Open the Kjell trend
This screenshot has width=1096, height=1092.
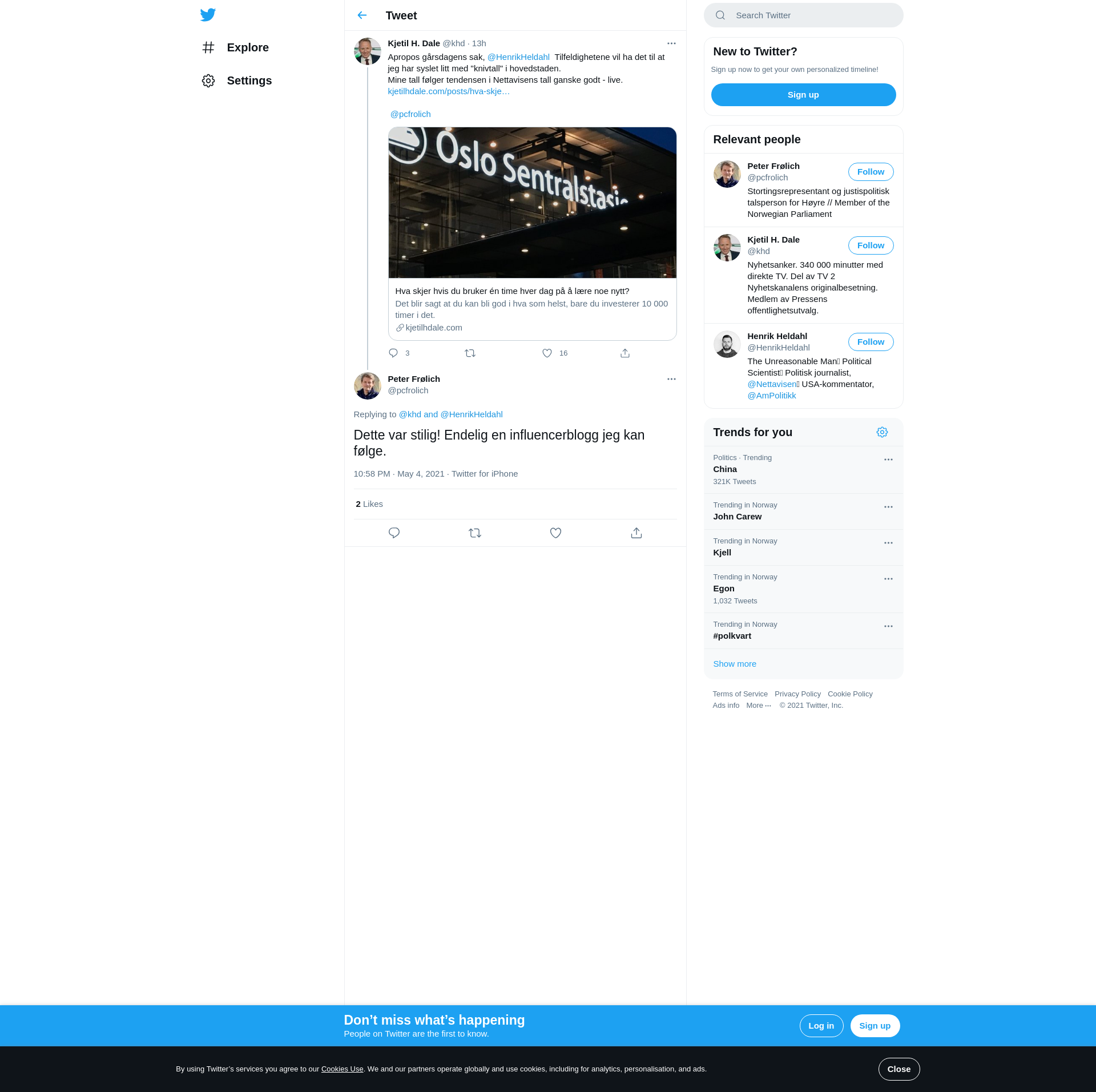(x=803, y=547)
